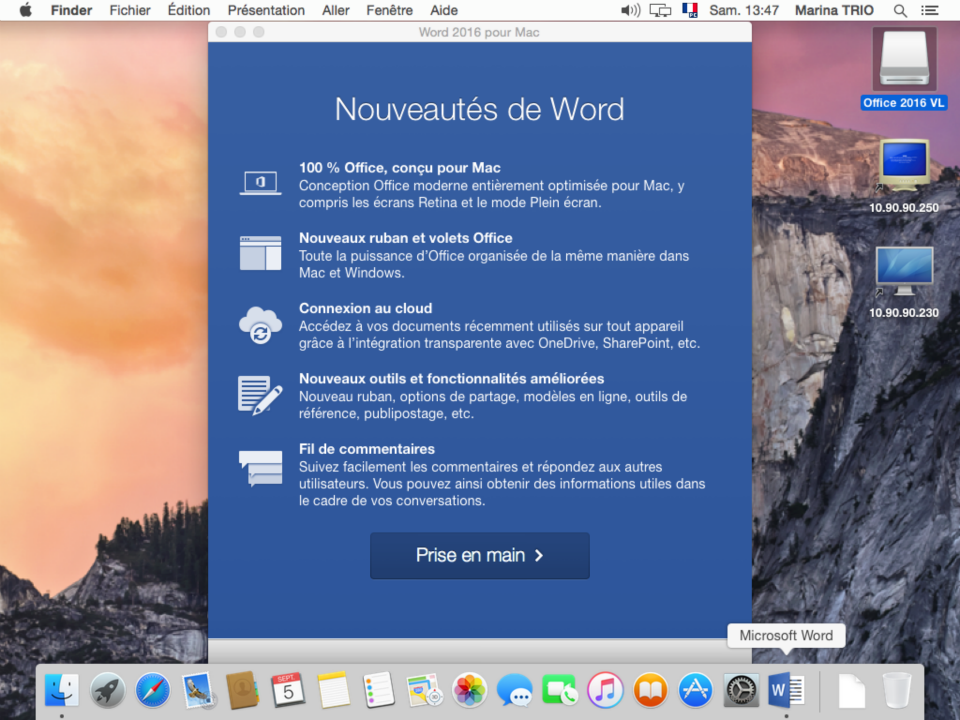This screenshot has width=960, height=720.
Task: Click Microsoft Word icon in Dock
Action: (x=786, y=690)
